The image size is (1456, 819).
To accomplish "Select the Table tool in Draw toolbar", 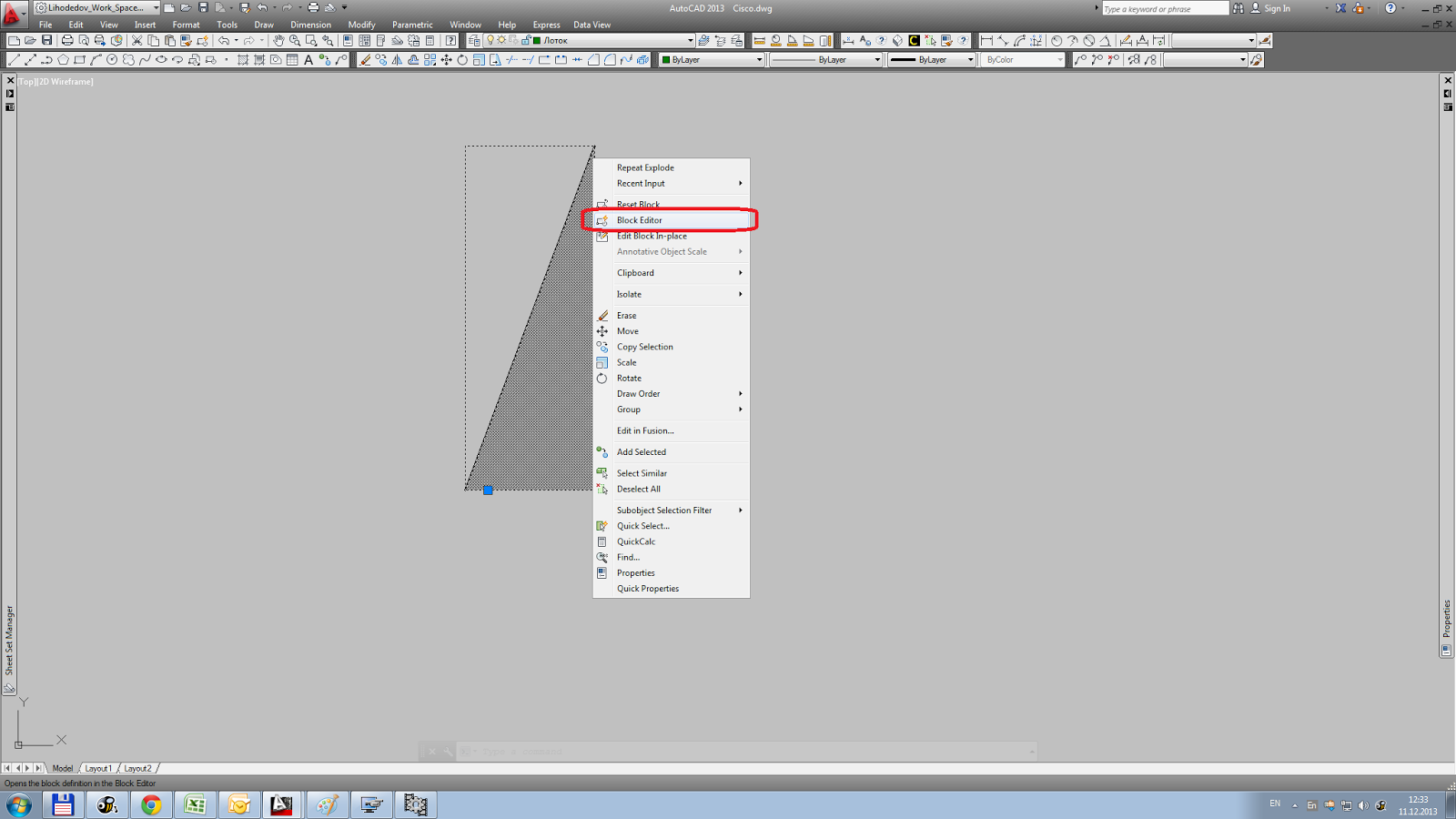I will click(x=292, y=59).
